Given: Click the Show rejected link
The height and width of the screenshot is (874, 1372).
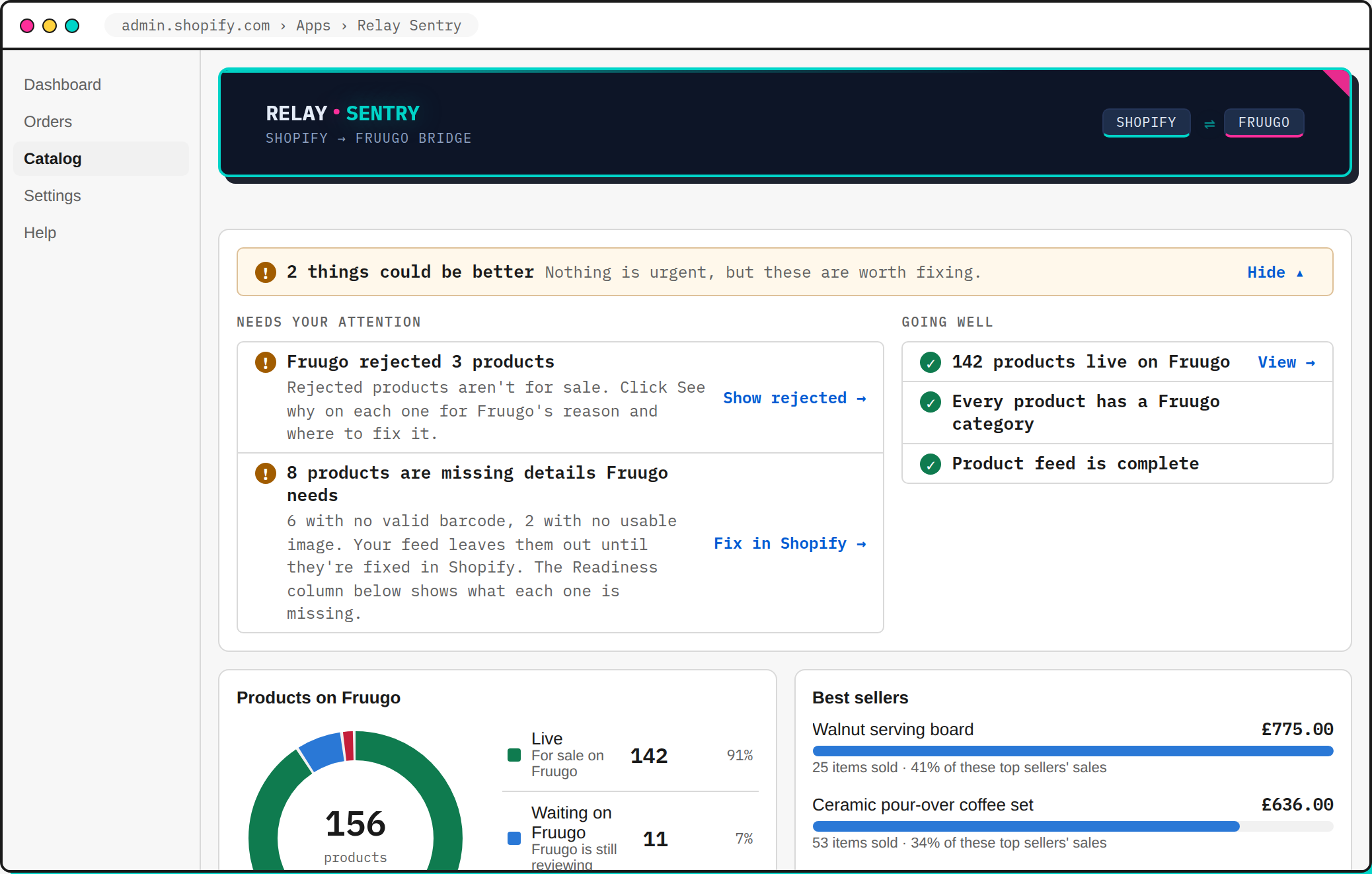Looking at the screenshot, I should 794,398.
